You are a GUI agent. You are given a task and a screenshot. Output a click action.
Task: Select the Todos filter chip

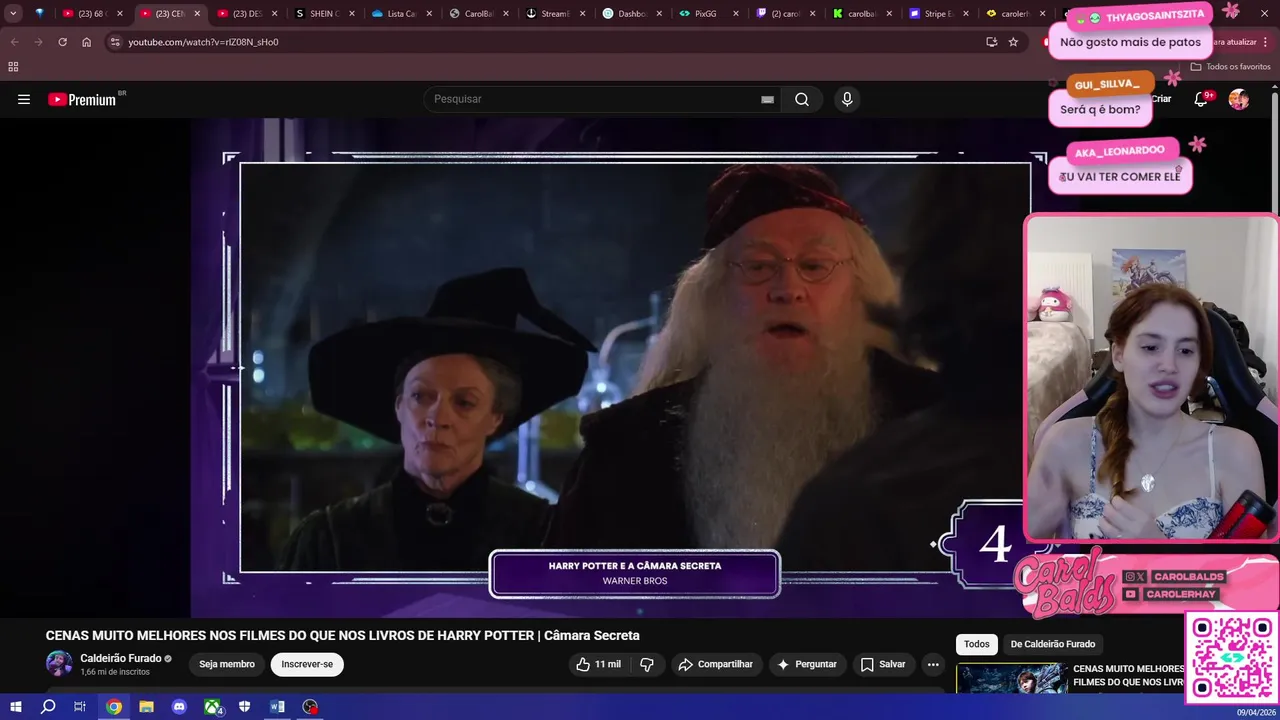click(977, 644)
